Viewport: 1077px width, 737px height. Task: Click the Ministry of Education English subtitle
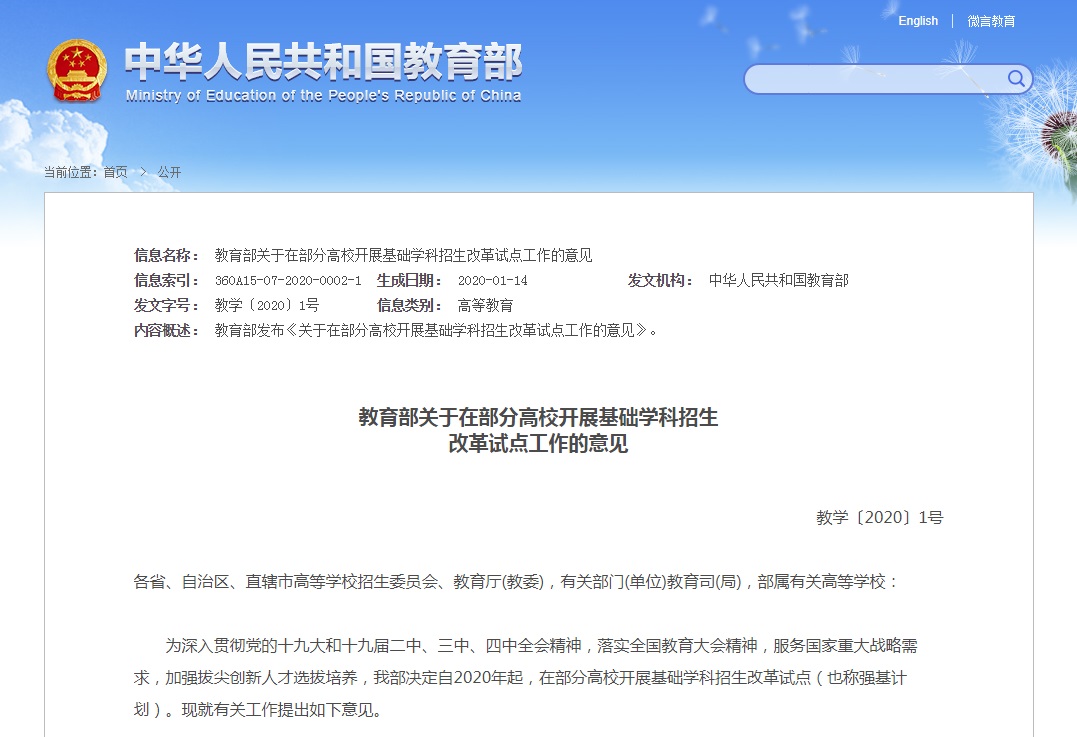point(323,95)
